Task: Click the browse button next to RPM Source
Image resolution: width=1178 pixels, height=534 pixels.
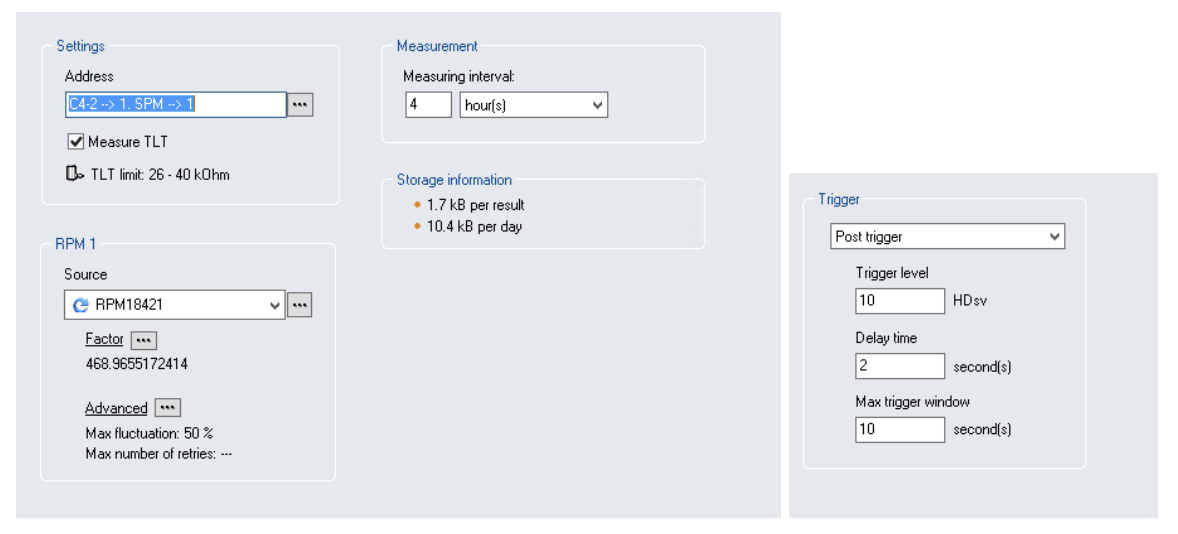Action: (300, 306)
